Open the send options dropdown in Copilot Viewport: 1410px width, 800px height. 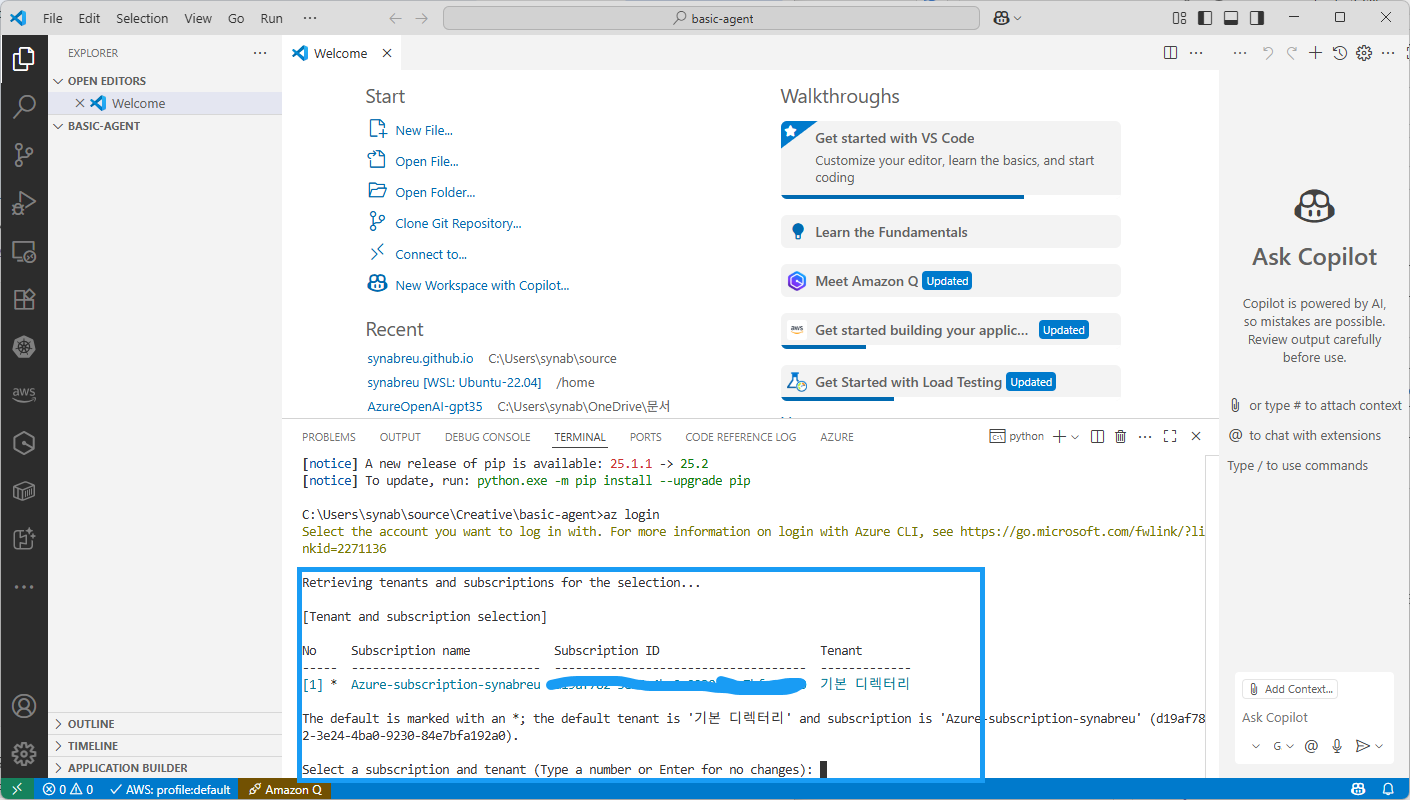tap(1379, 746)
